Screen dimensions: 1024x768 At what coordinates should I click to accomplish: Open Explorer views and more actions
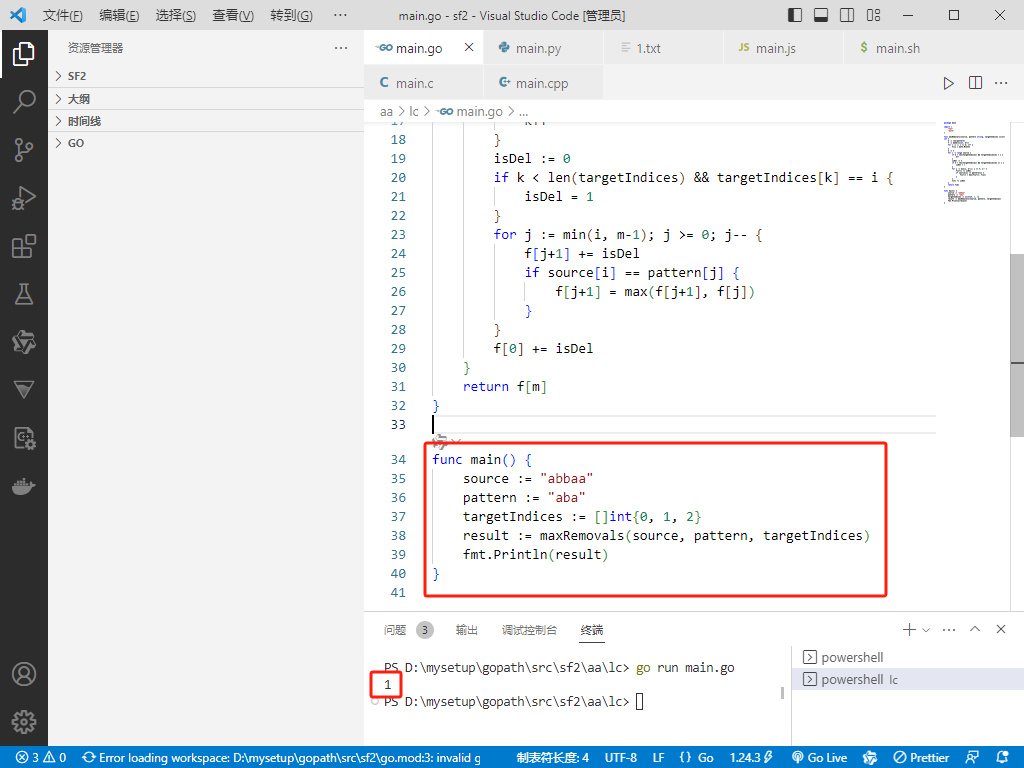pyautogui.click(x=341, y=48)
